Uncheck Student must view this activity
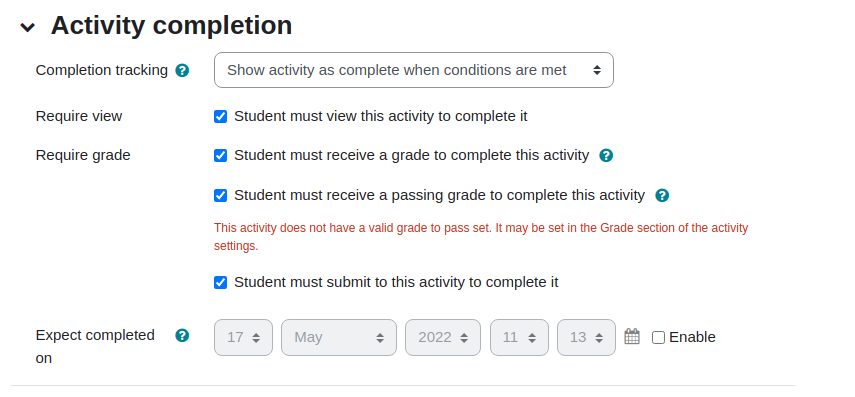The width and height of the screenshot is (855, 397). coord(220,116)
